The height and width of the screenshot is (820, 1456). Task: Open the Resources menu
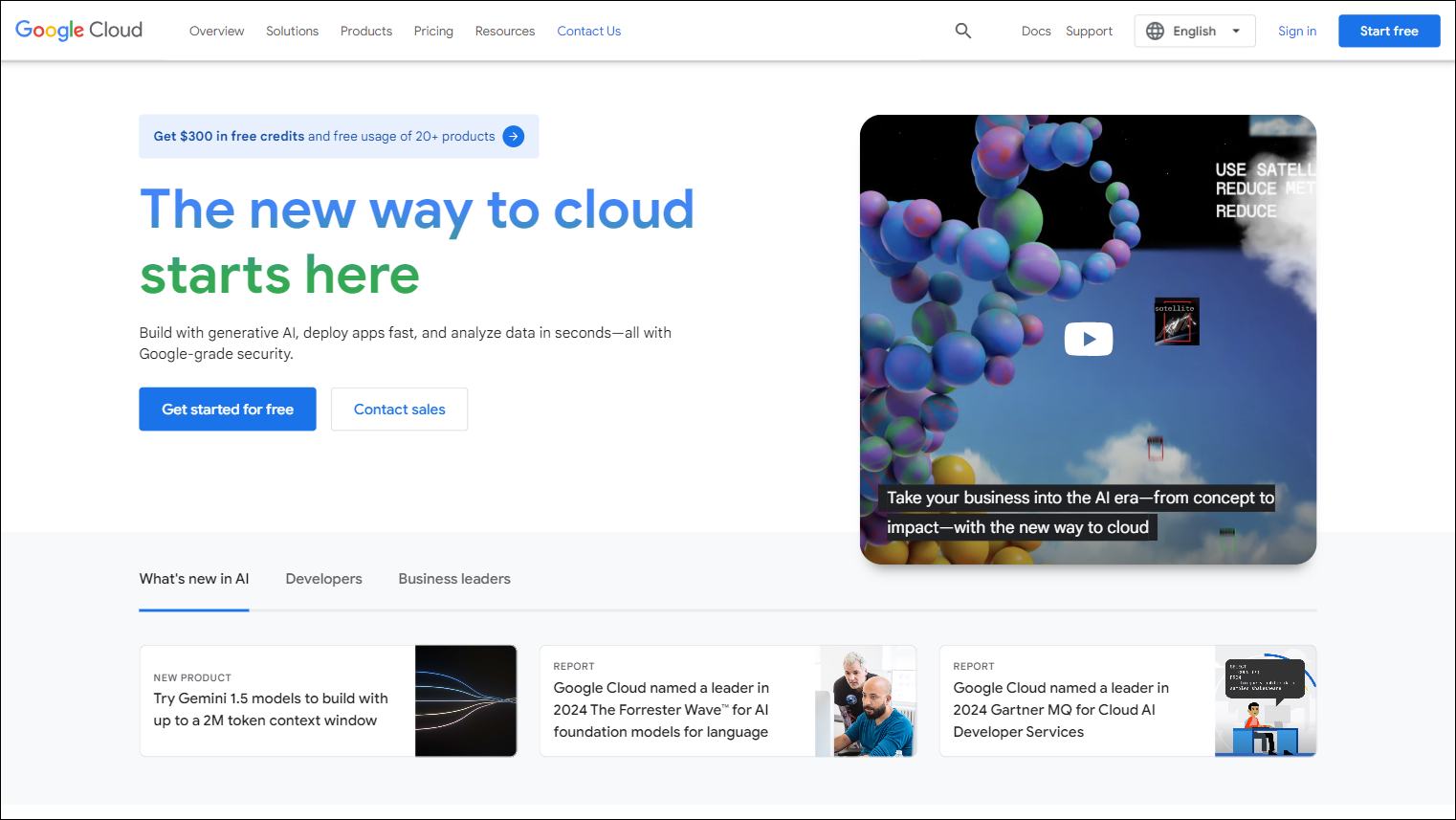point(505,31)
